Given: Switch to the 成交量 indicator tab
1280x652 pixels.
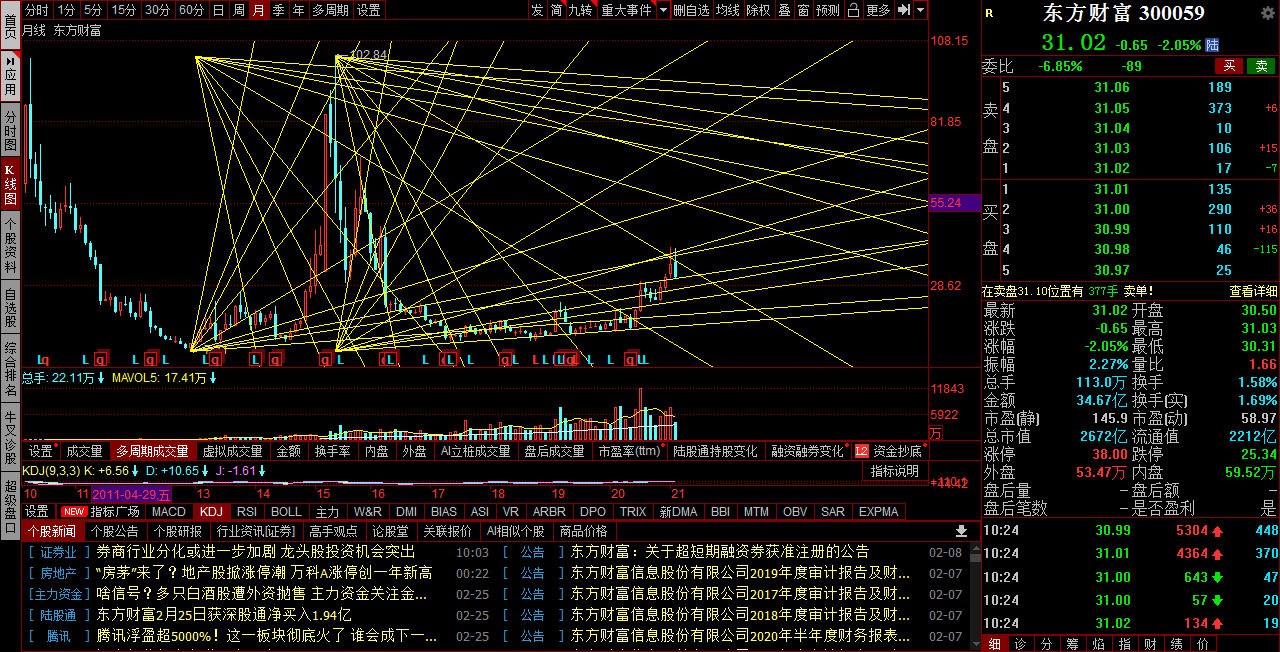Looking at the screenshot, I should pos(84,451).
